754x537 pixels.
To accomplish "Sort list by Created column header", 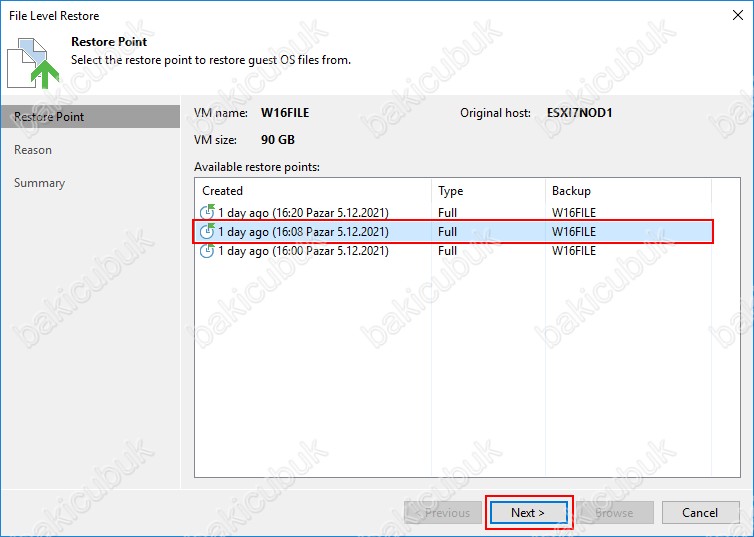I will pyautogui.click(x=313, y=191).
